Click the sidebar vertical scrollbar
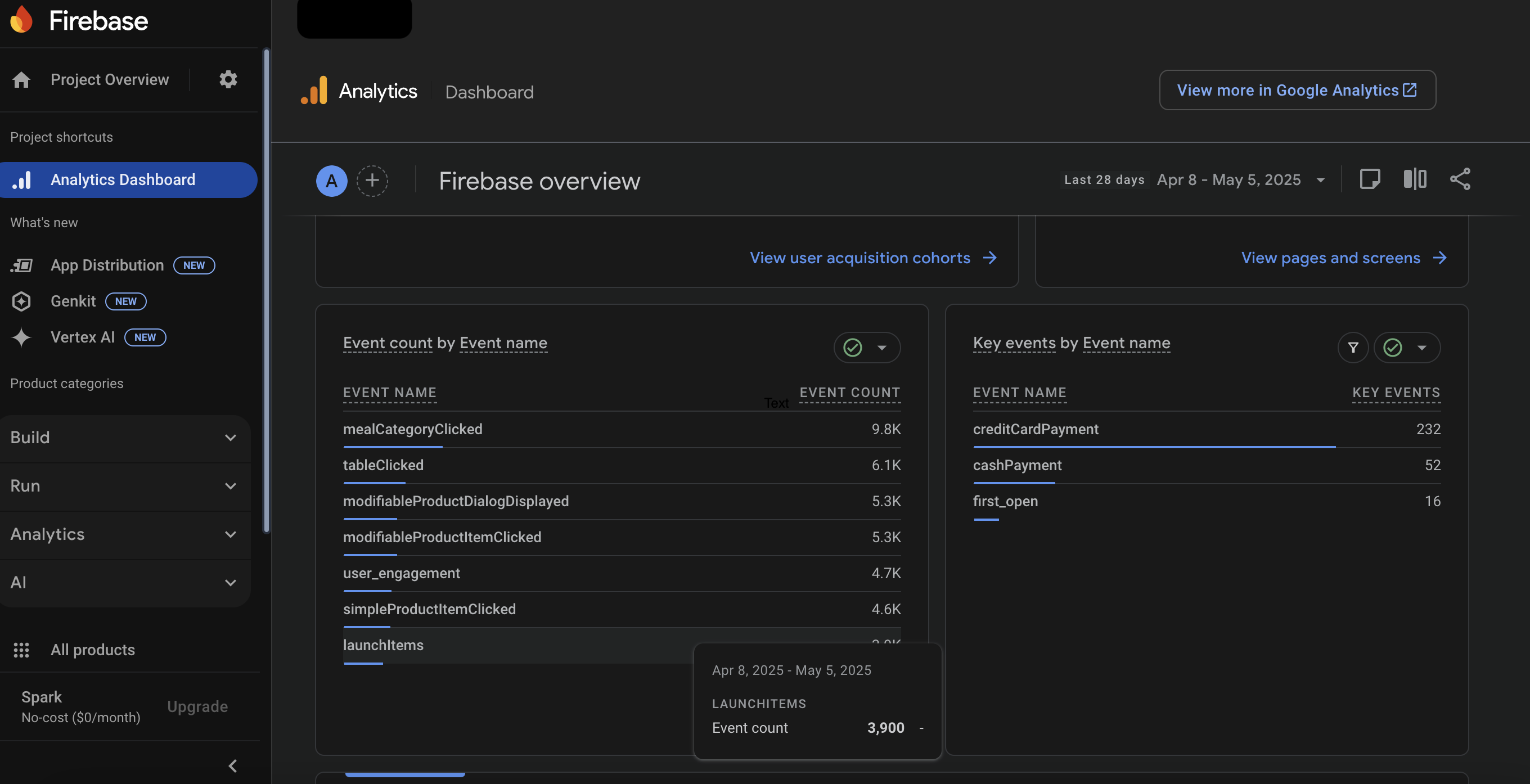Image resolution: width=1530 pixels, height=784 pixels. [266, 291]
